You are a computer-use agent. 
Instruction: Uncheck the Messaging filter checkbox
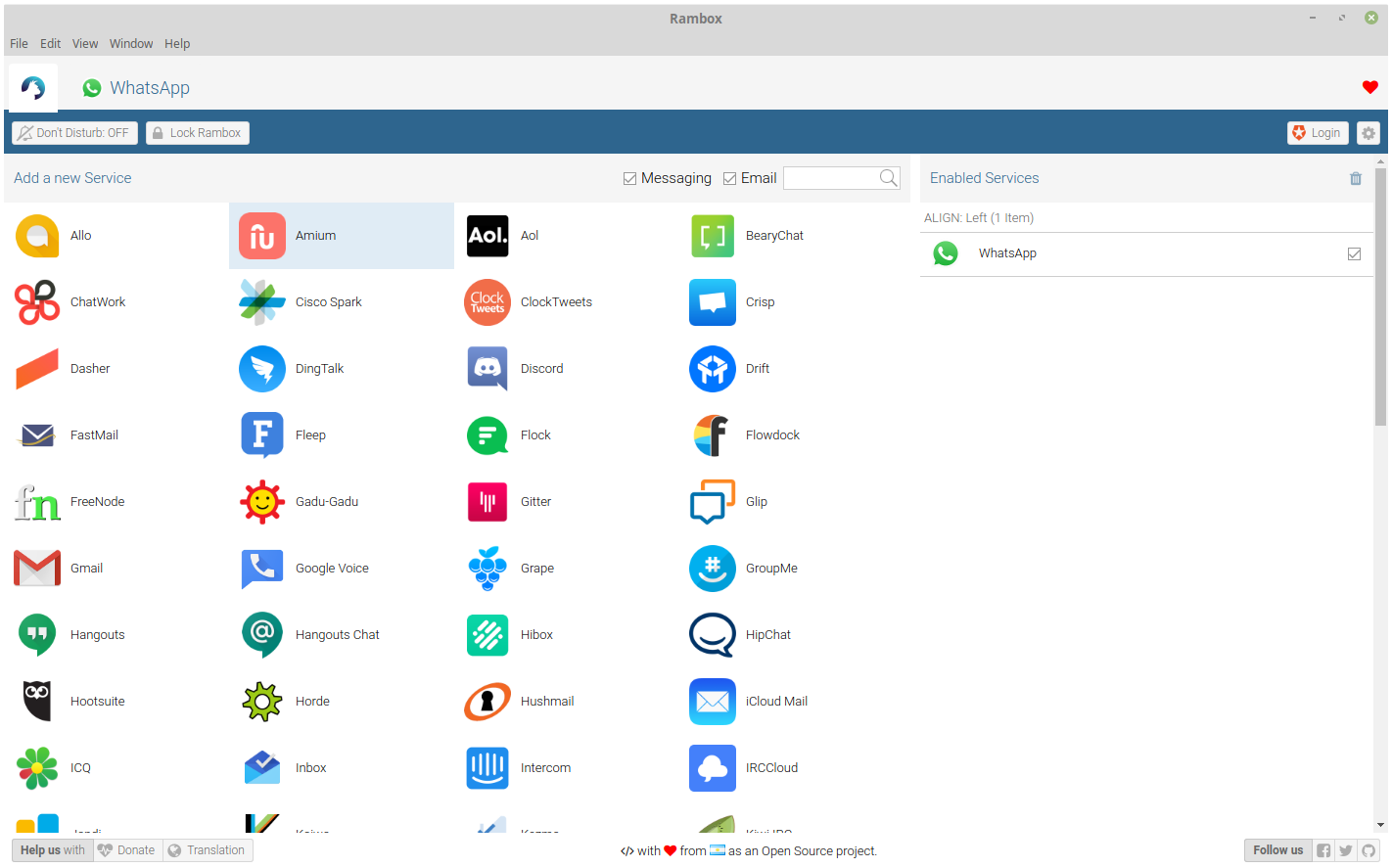pyautogui.click(x=630, y=178)
